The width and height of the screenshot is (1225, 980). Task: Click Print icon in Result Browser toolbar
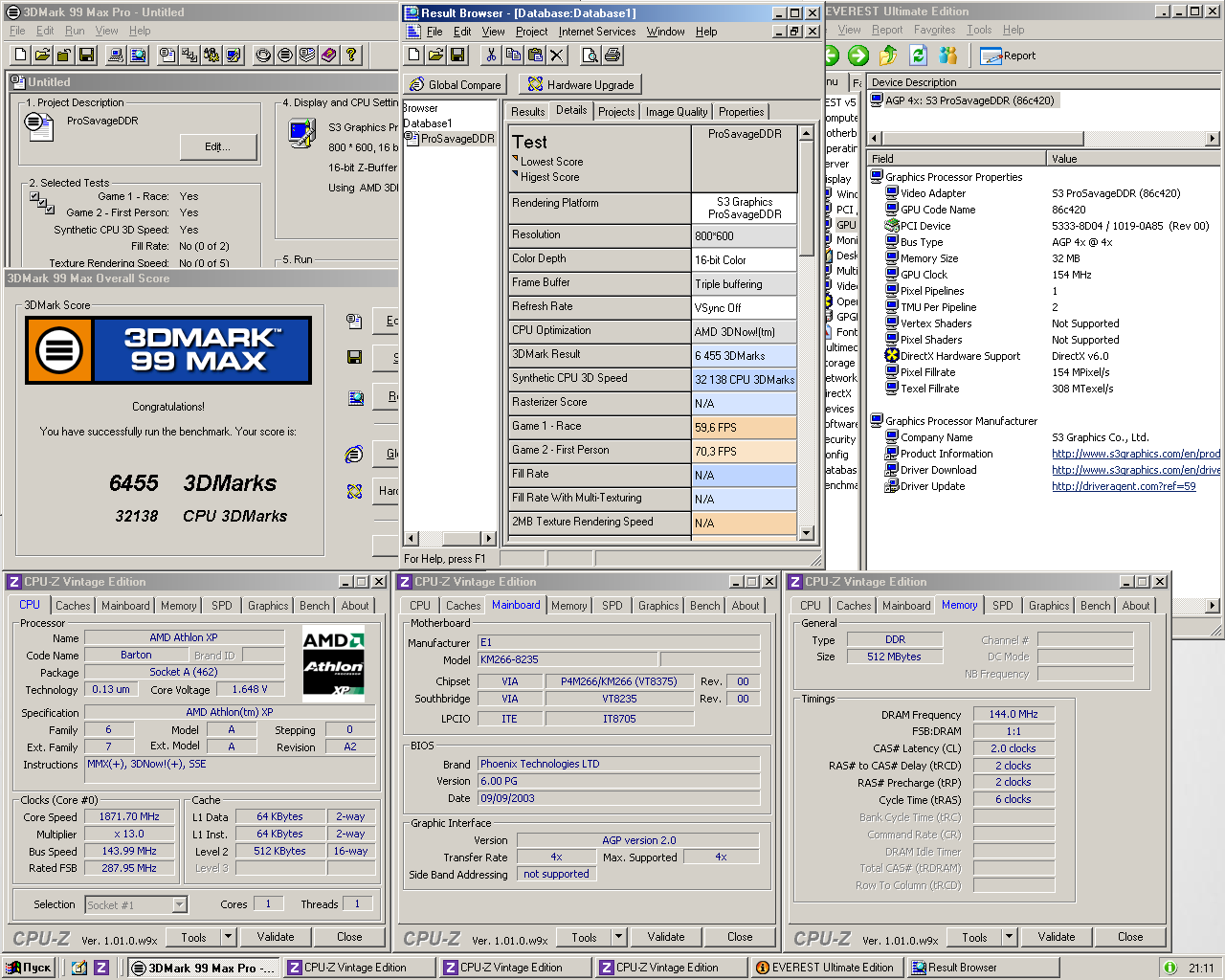click(x=612, y=56)
